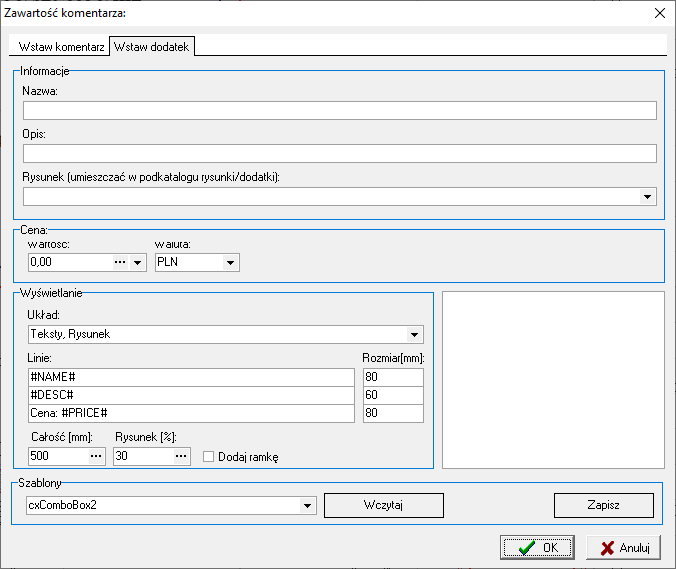Click the size field showing 60
Viewport: 676px width, 569px height.
click(x=393, y=395)
